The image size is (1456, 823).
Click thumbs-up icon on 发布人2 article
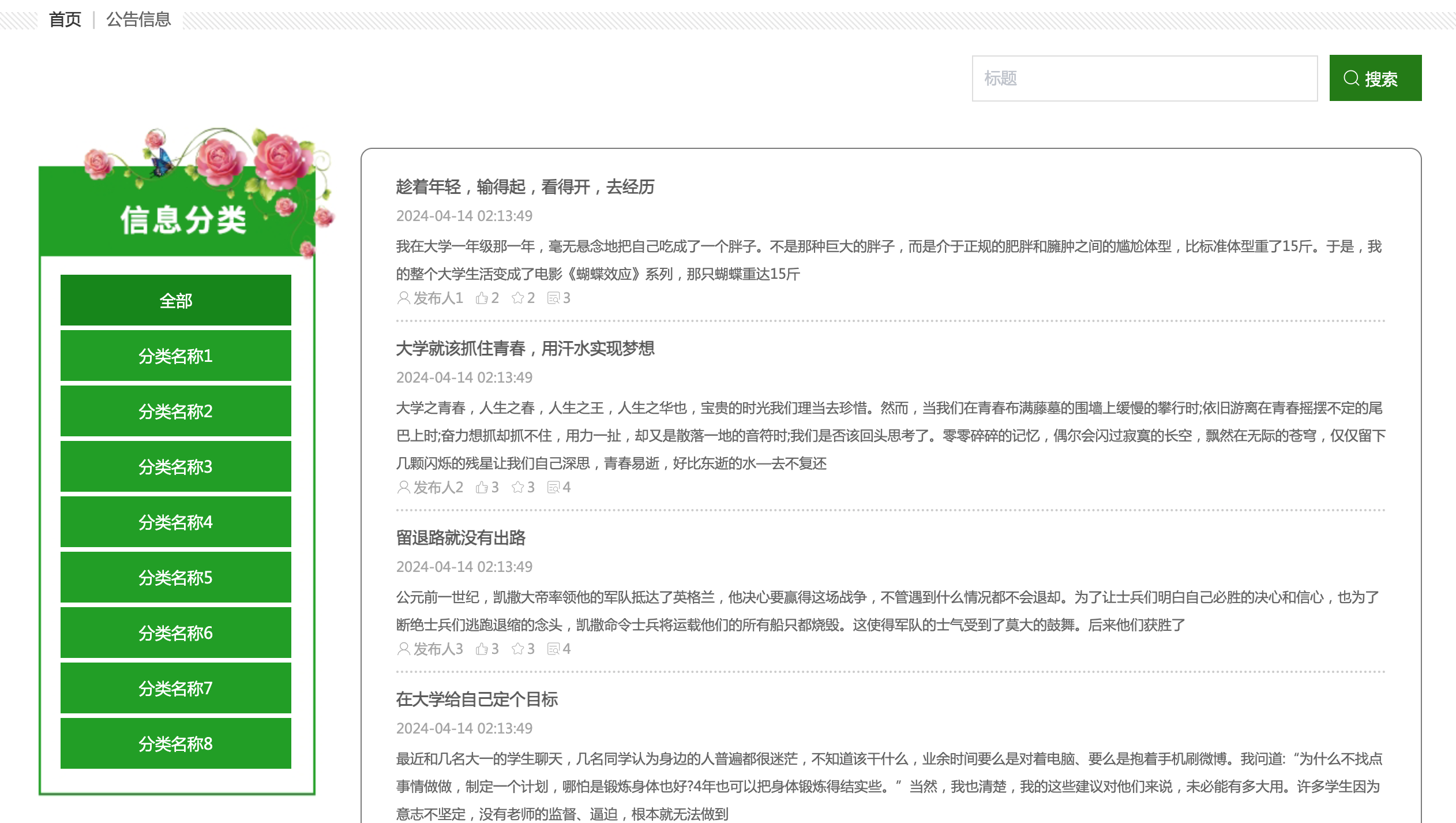(x=482, y=487)
